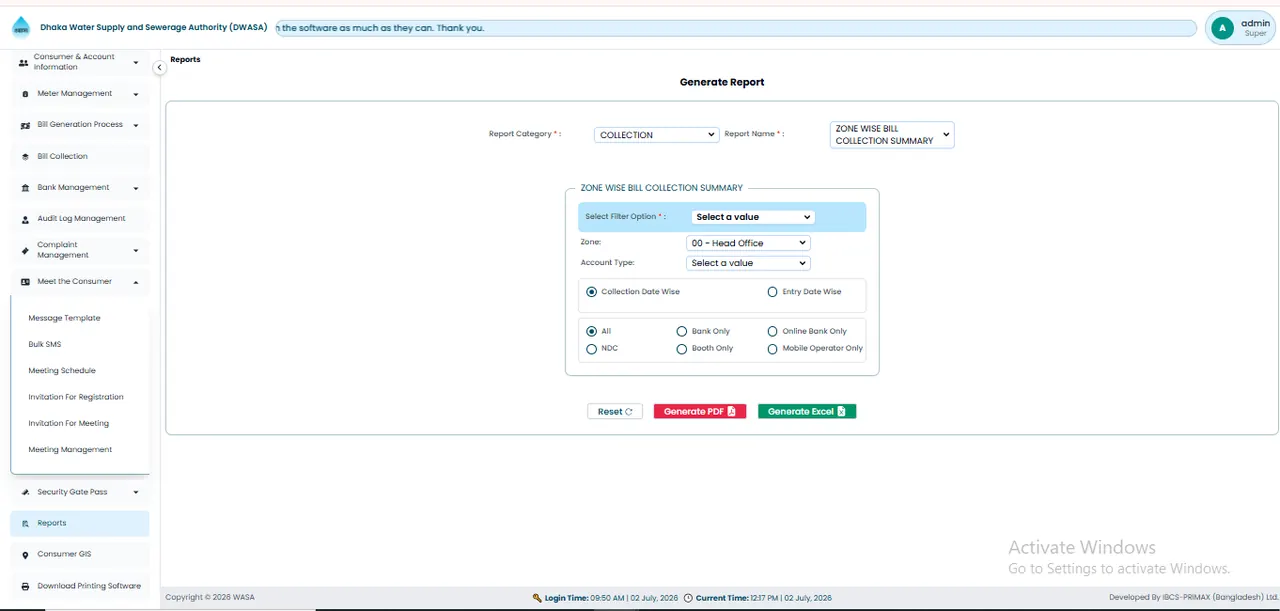Open the Meeting Management menu item
The height and width of the screenshot is (611, 1280).
coord(70,450)
